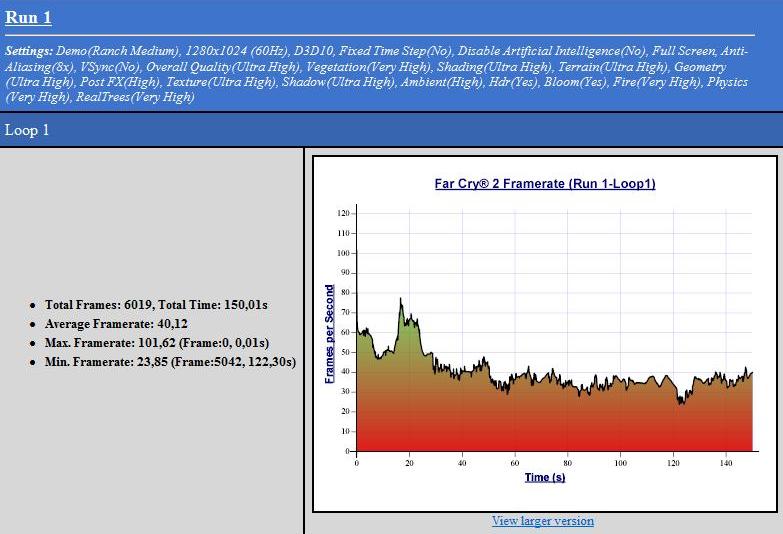
Task: Click the framerate graph thumbnail
Action: click(x=545, y=334)
